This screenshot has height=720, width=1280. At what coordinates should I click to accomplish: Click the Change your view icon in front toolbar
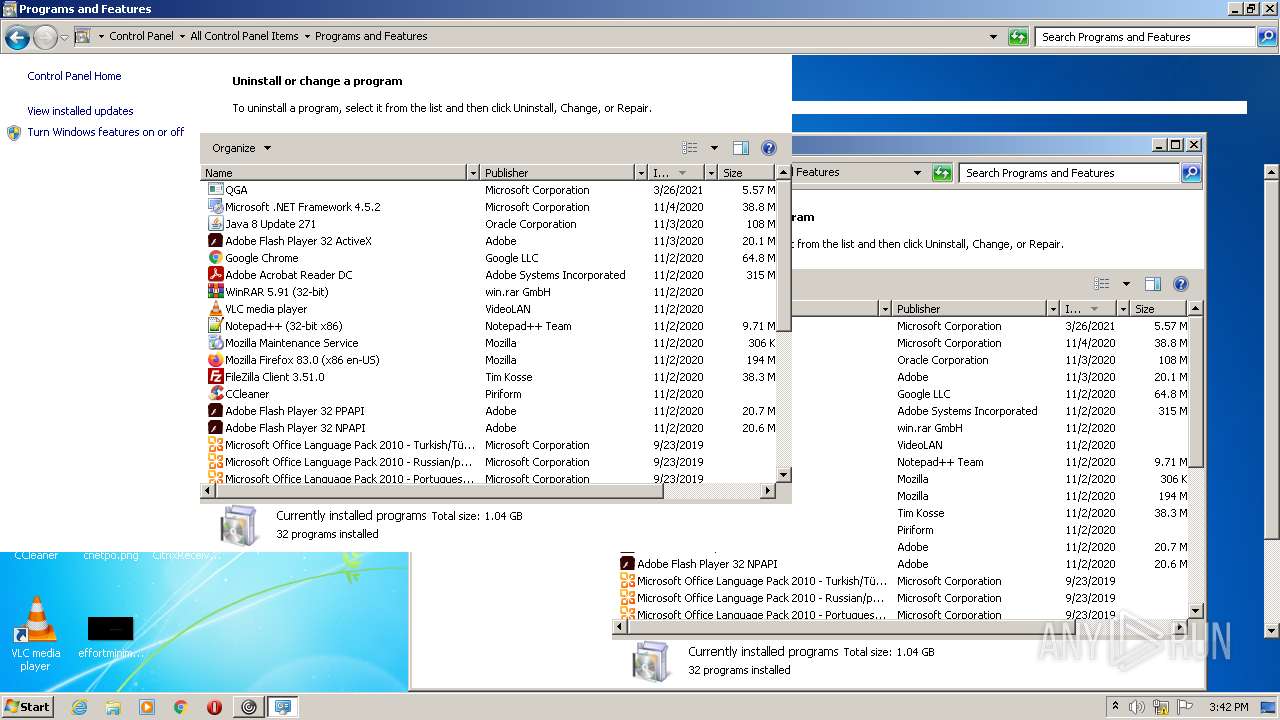690,148
